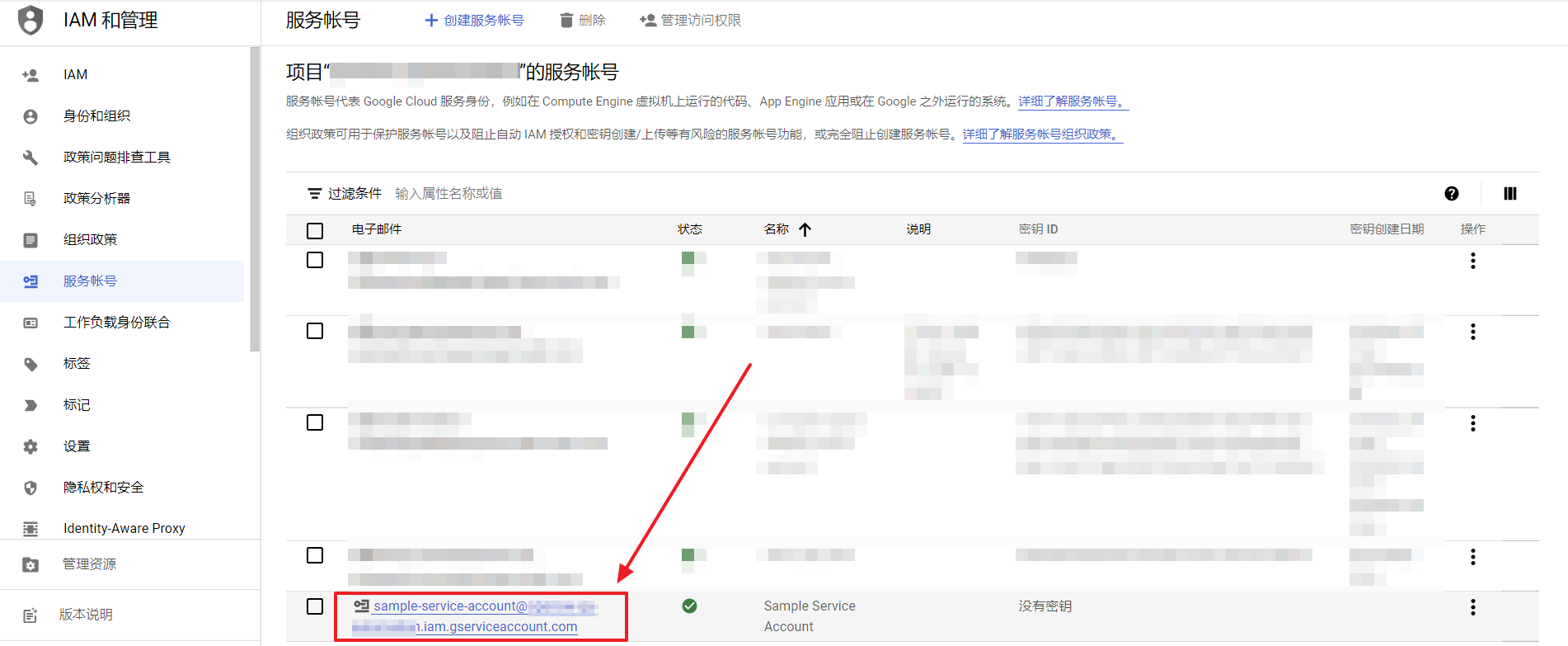Open 工作负载身份联合 in the sidebar
The image size is (1568, 646).
(x=116, y=323)
